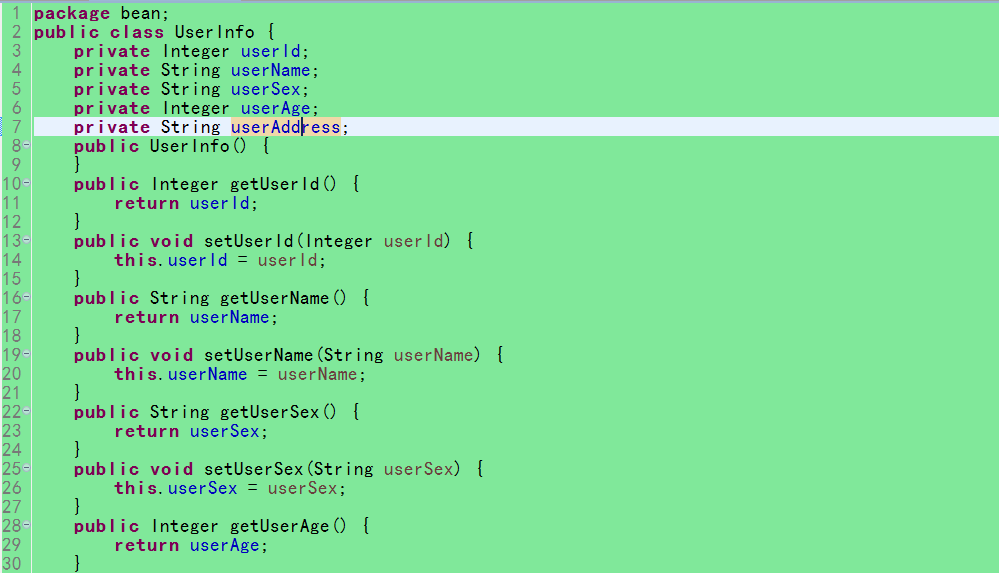Click the 'void' keyword on line 13
Viewport: 999px width, 573px height.
[x=171, y=241]
